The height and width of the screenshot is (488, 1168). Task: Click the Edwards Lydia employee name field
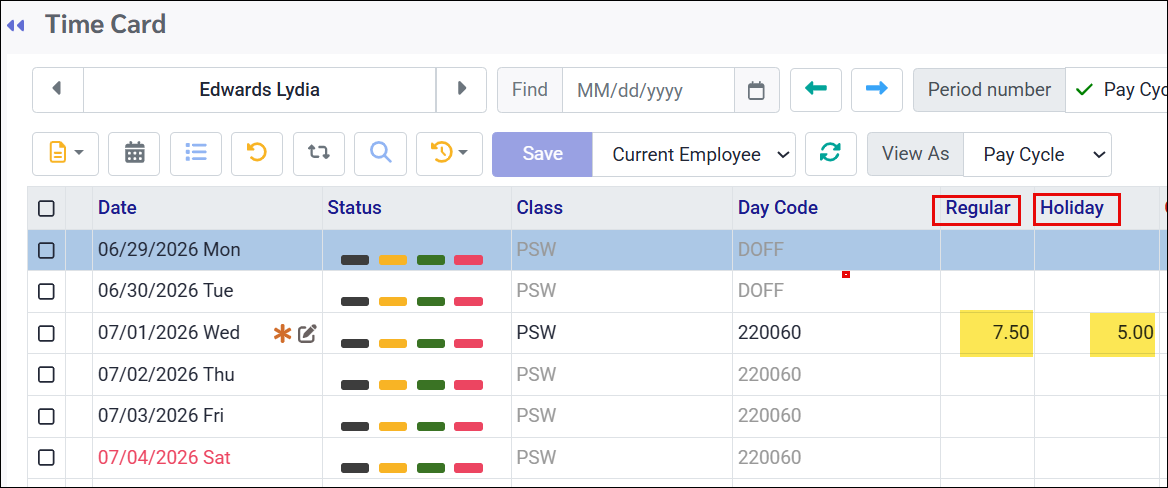point(259,90)
